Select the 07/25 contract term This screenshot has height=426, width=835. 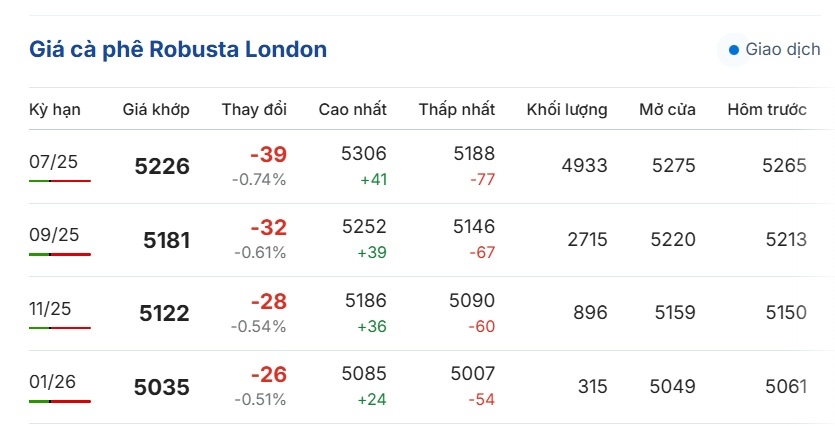tap(53, 161)
